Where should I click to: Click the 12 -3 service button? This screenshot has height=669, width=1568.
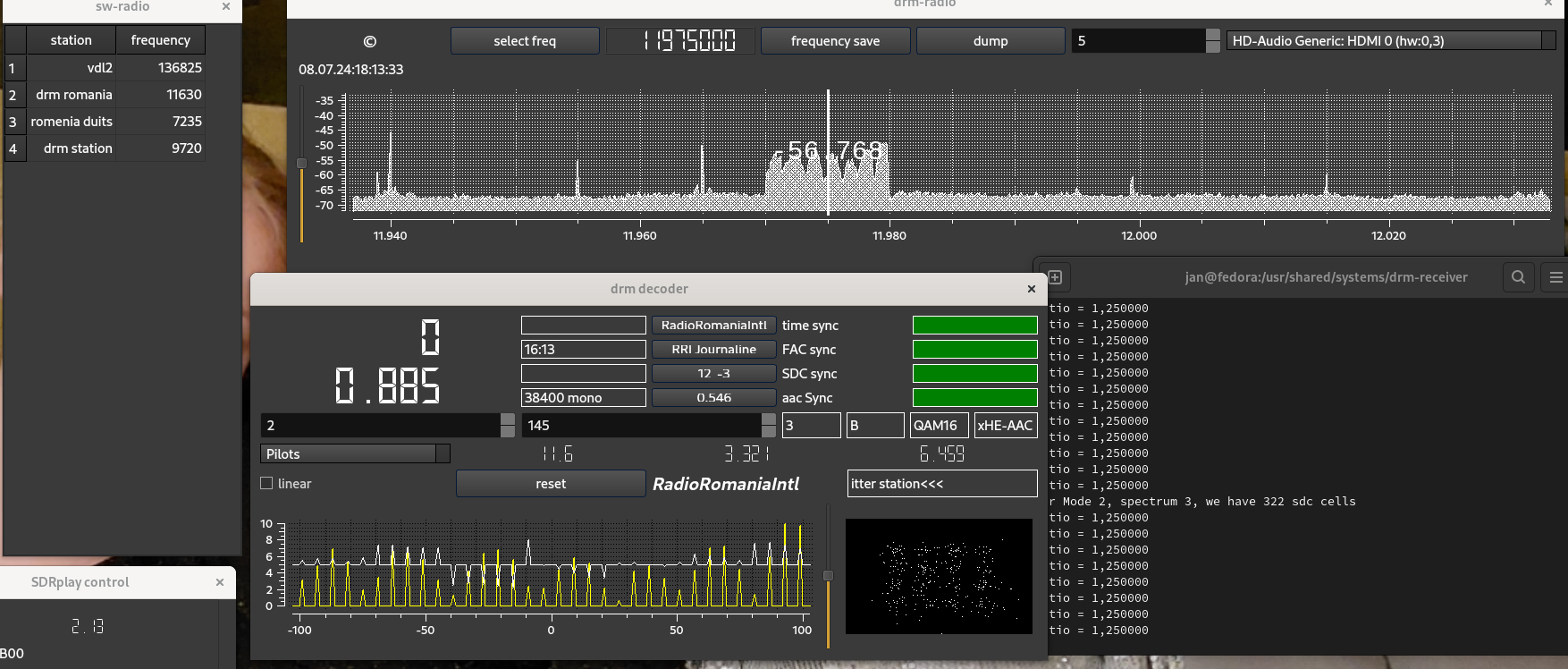[x=713, y=374]
